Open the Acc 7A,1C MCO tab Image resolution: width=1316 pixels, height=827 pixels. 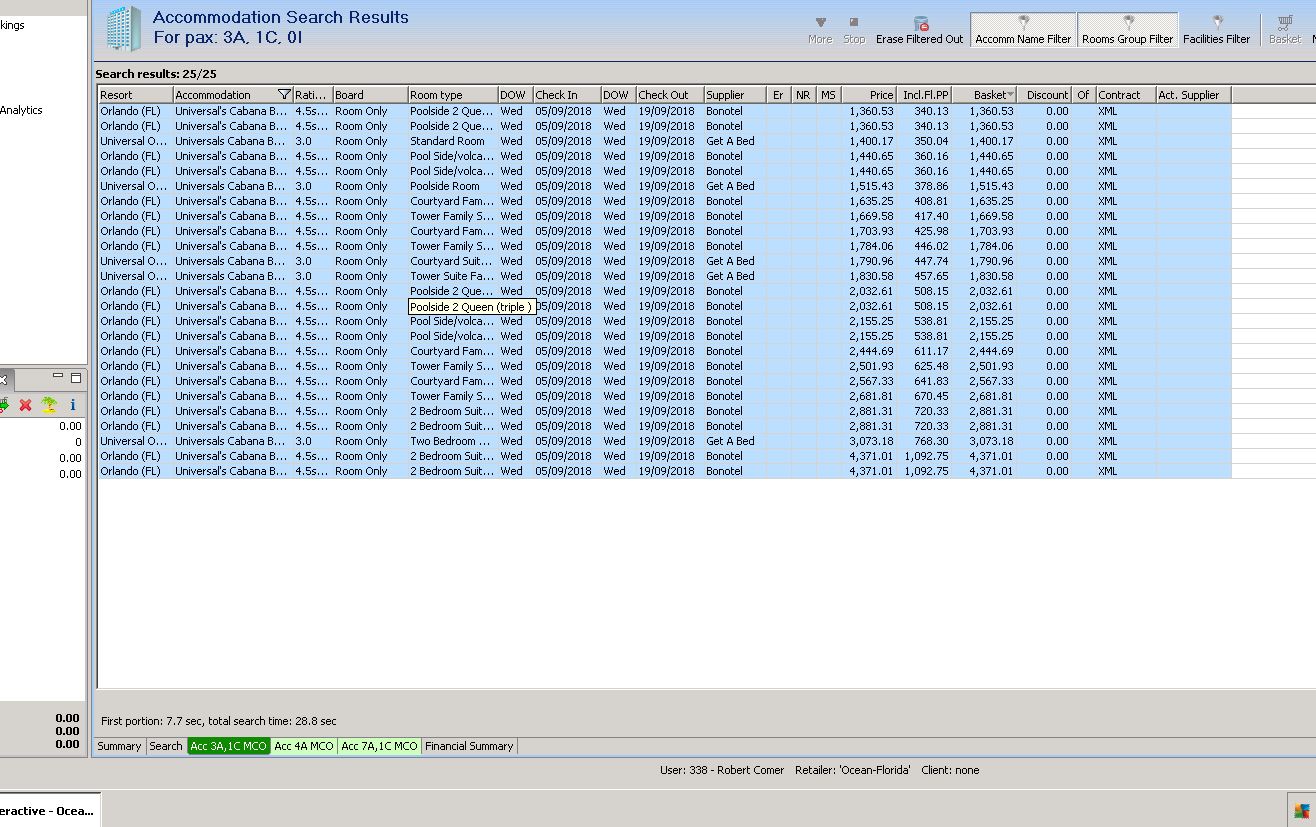[379, 746]
